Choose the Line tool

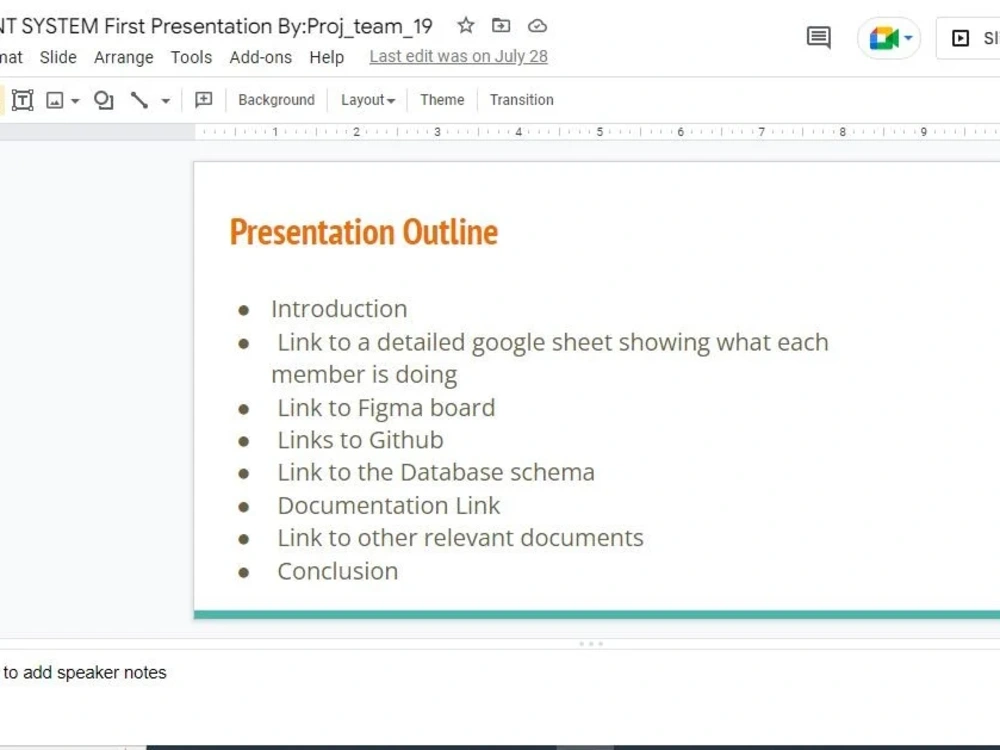[139, 100]
